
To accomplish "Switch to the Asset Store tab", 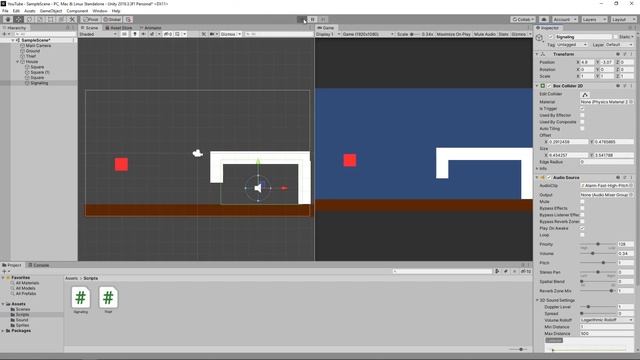I will coord(119,28).
